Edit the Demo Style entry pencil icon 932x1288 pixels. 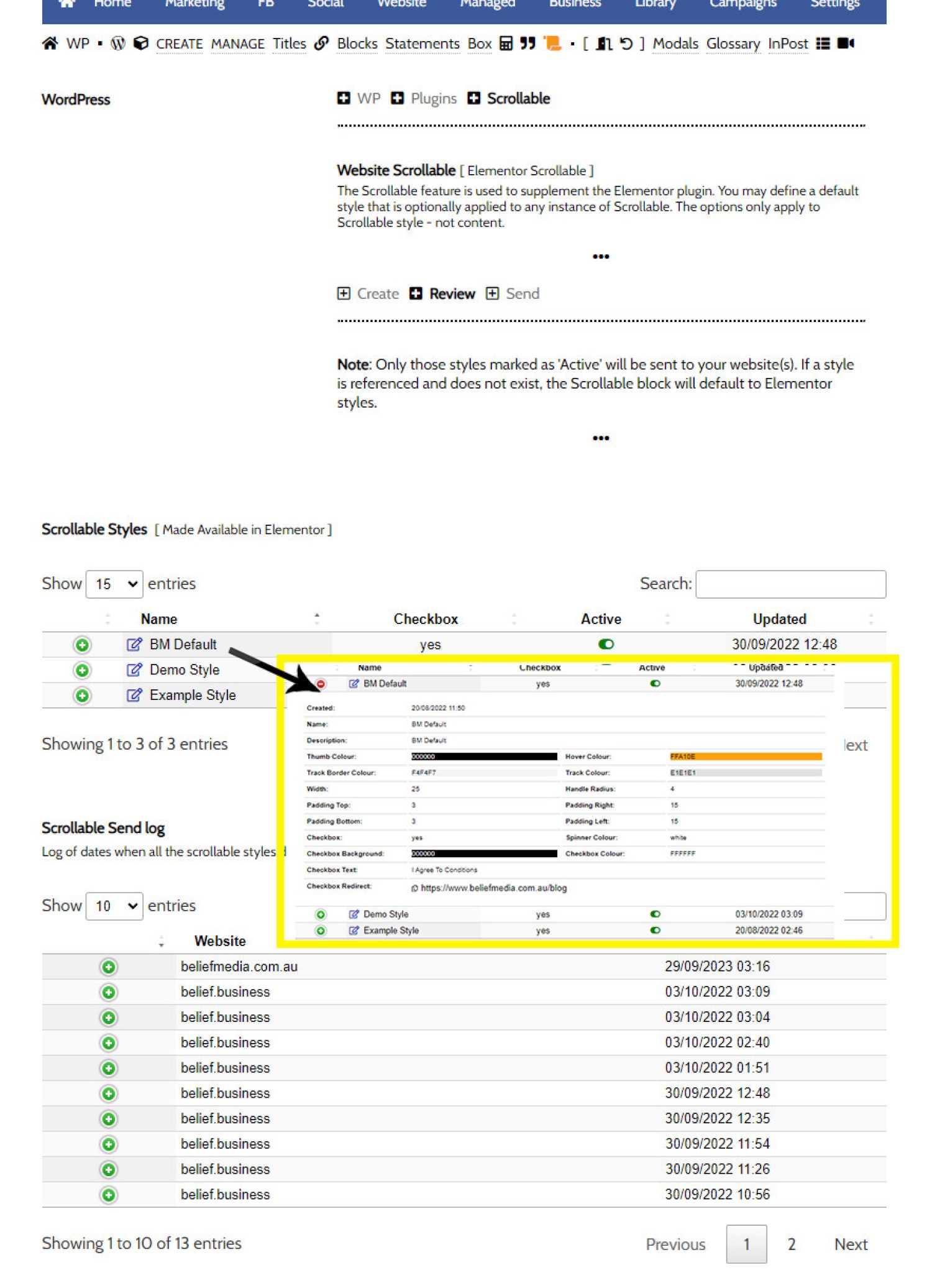point(134,670)
